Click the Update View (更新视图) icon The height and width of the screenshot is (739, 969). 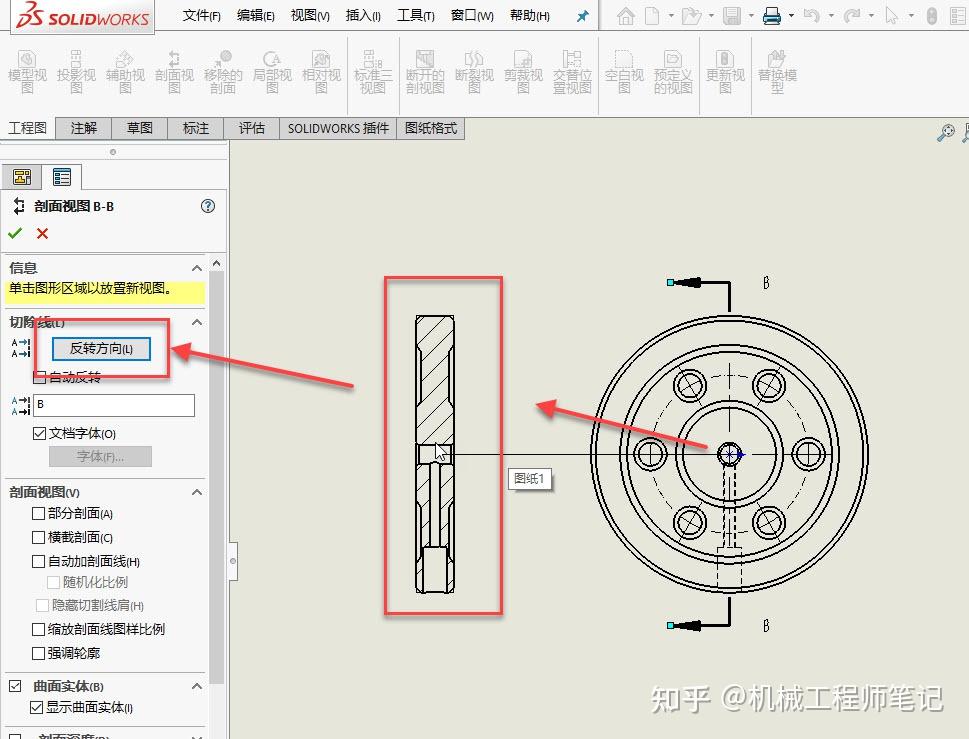coord(726,72)
